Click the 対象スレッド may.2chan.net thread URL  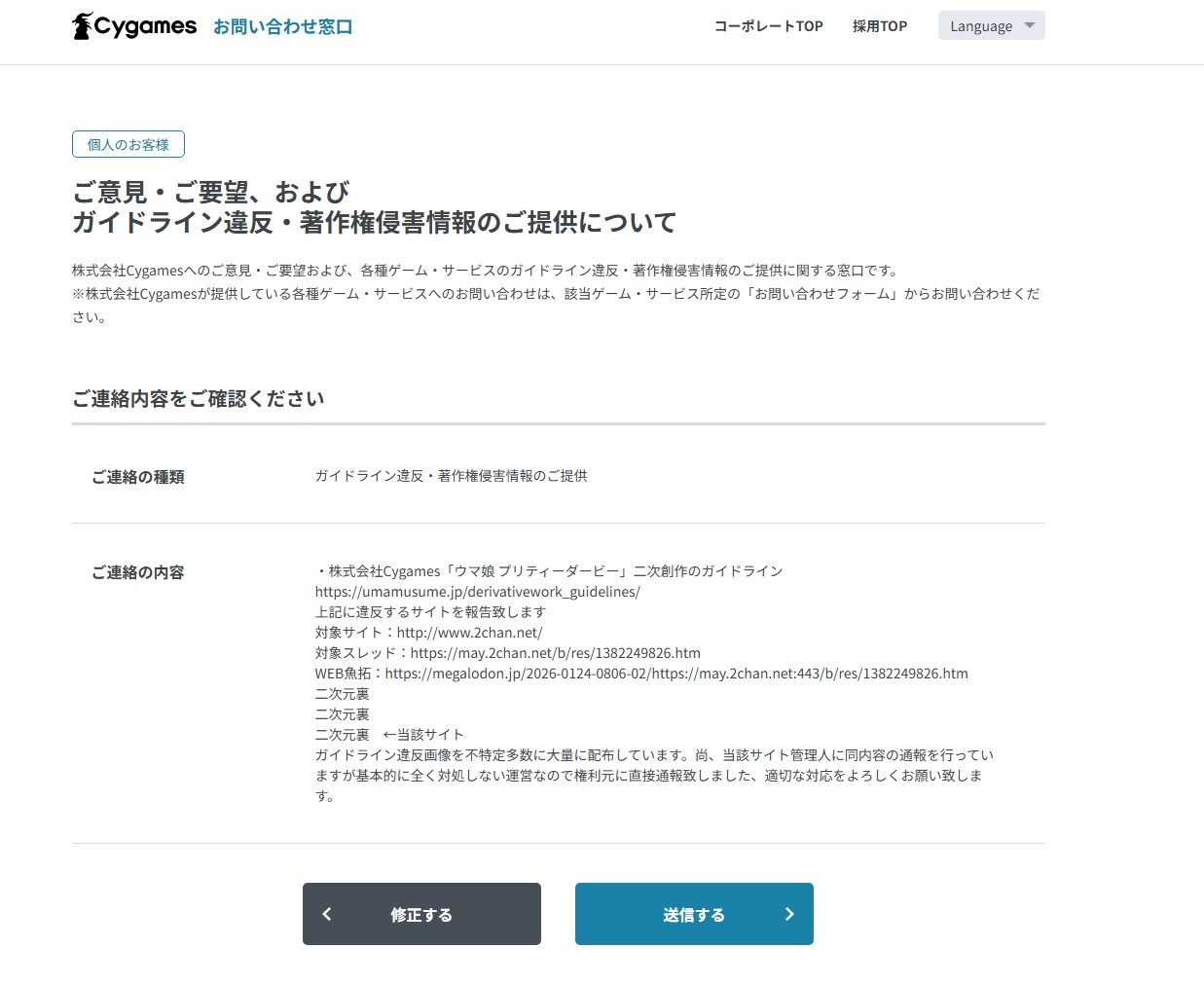555,653
